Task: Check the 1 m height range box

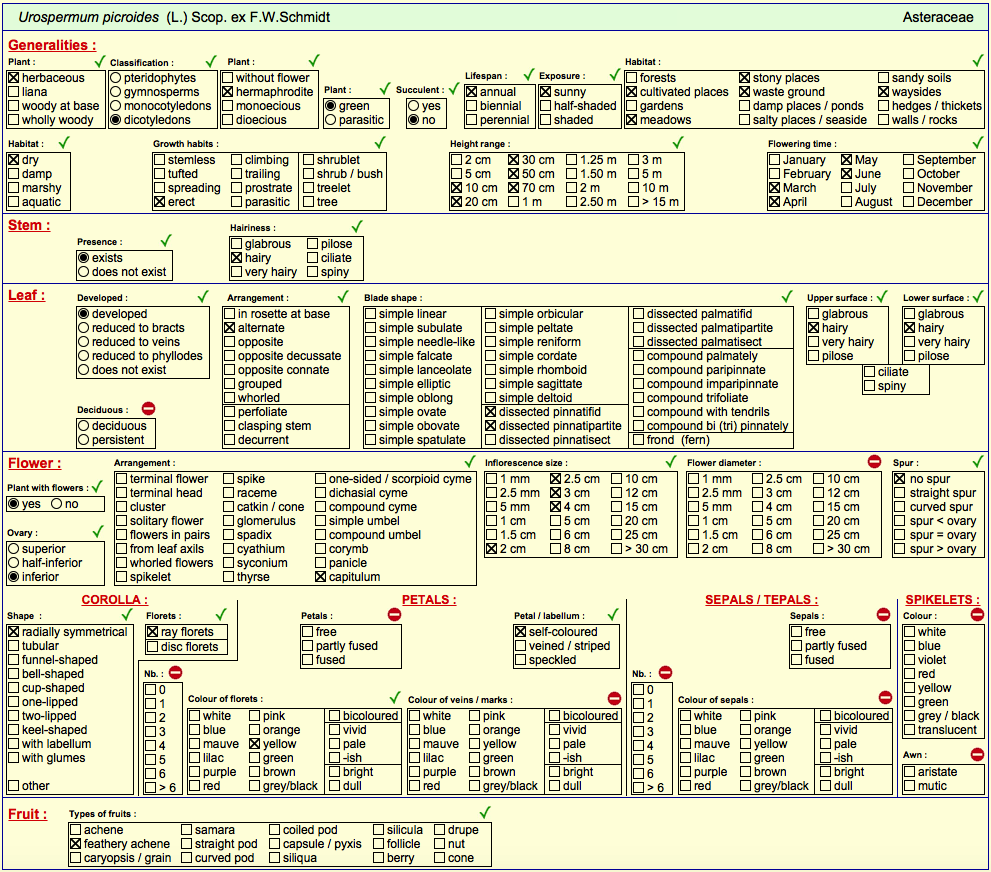Action: 514,202
